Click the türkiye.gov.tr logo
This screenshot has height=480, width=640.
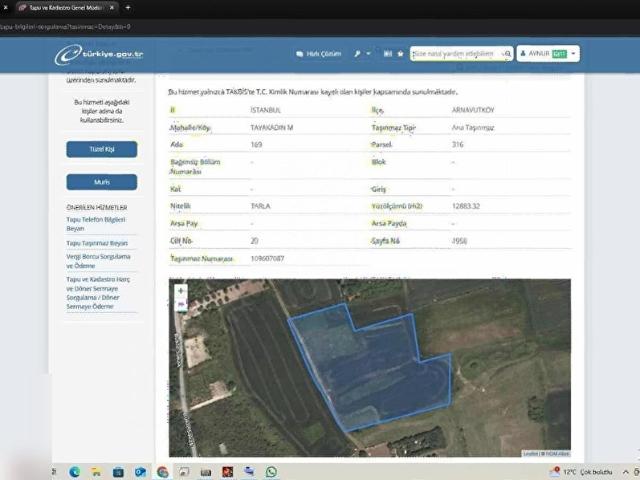pyautogui.click(x=98, y=55)
